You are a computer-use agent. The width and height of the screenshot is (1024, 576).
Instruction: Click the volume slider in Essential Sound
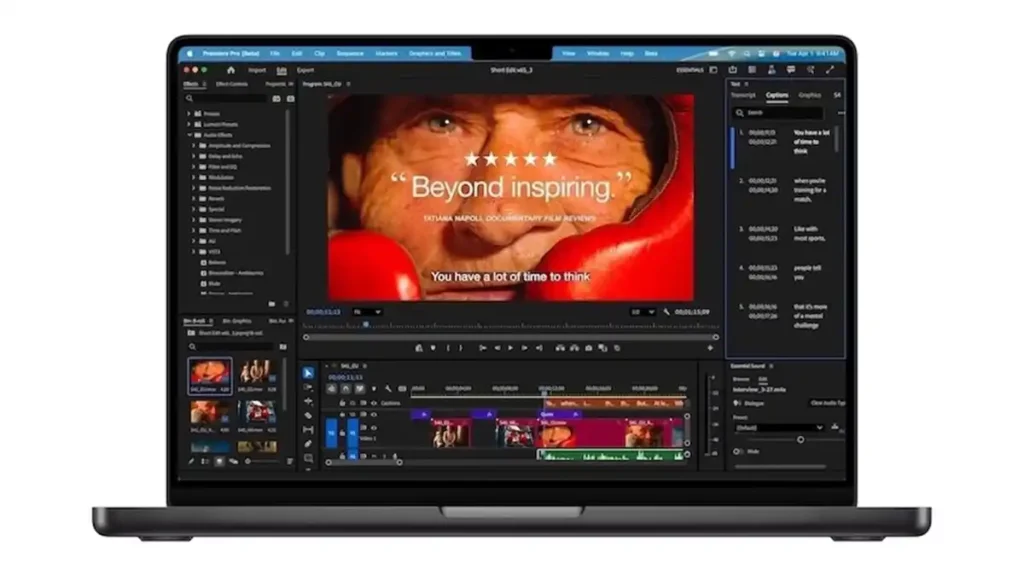[800, 439]
